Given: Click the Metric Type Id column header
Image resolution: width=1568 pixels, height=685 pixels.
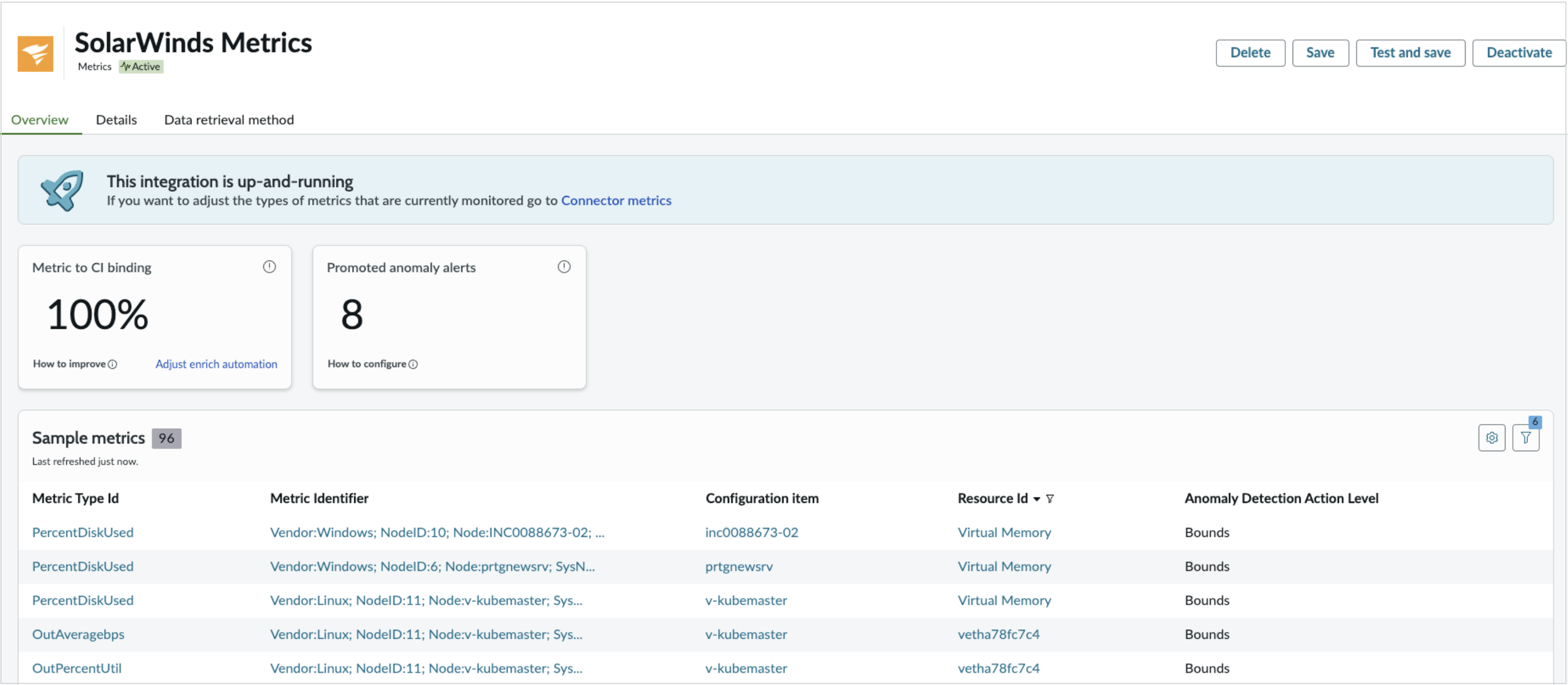Looking at the screenshot, I should click(x=76, y=498).
